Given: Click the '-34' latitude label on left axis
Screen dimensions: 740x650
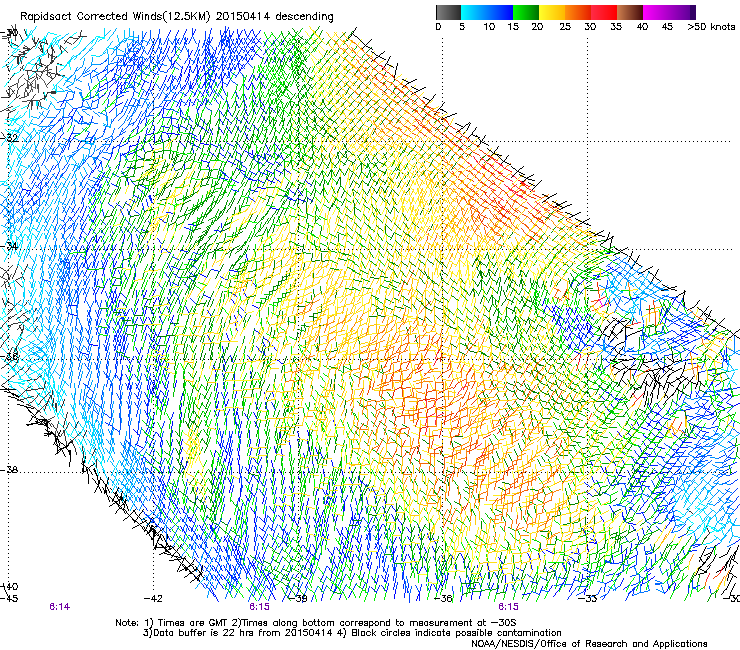Looking at the screenshot, I should pos(9,246).
